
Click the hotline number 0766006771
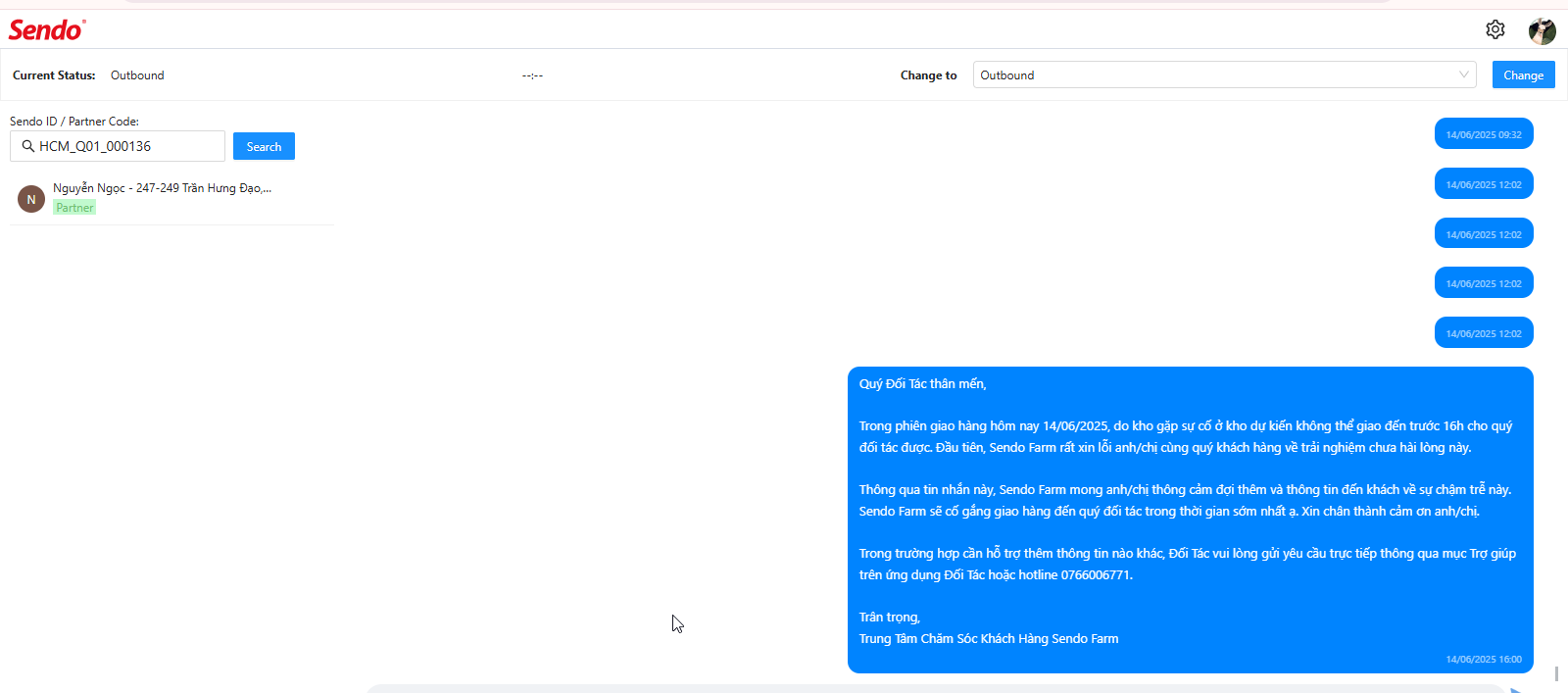point(1095,575)
